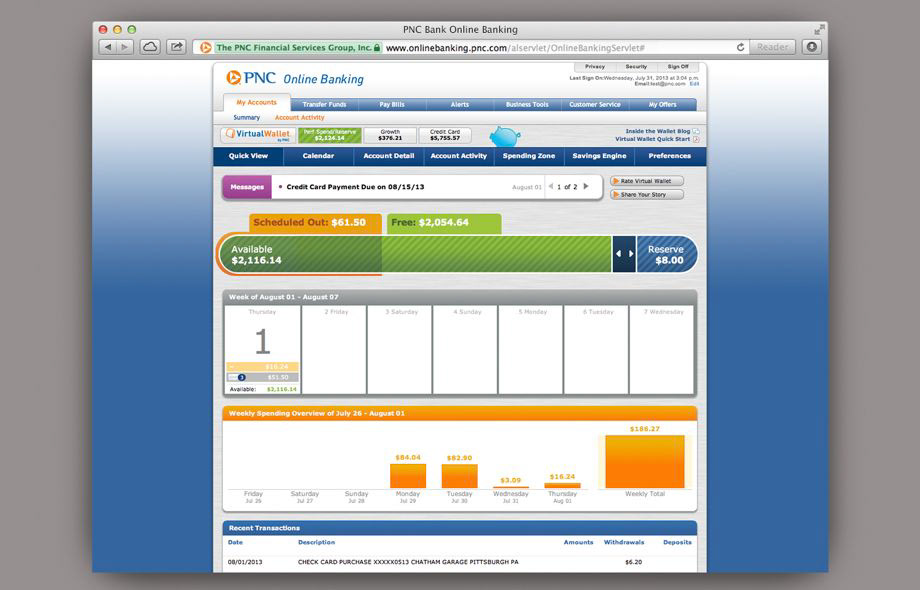Click the PNC site icon in address bar
Image resolution: width=920 pixels, height=590 pixels.
pyautogui.click(x=205, y=48)
